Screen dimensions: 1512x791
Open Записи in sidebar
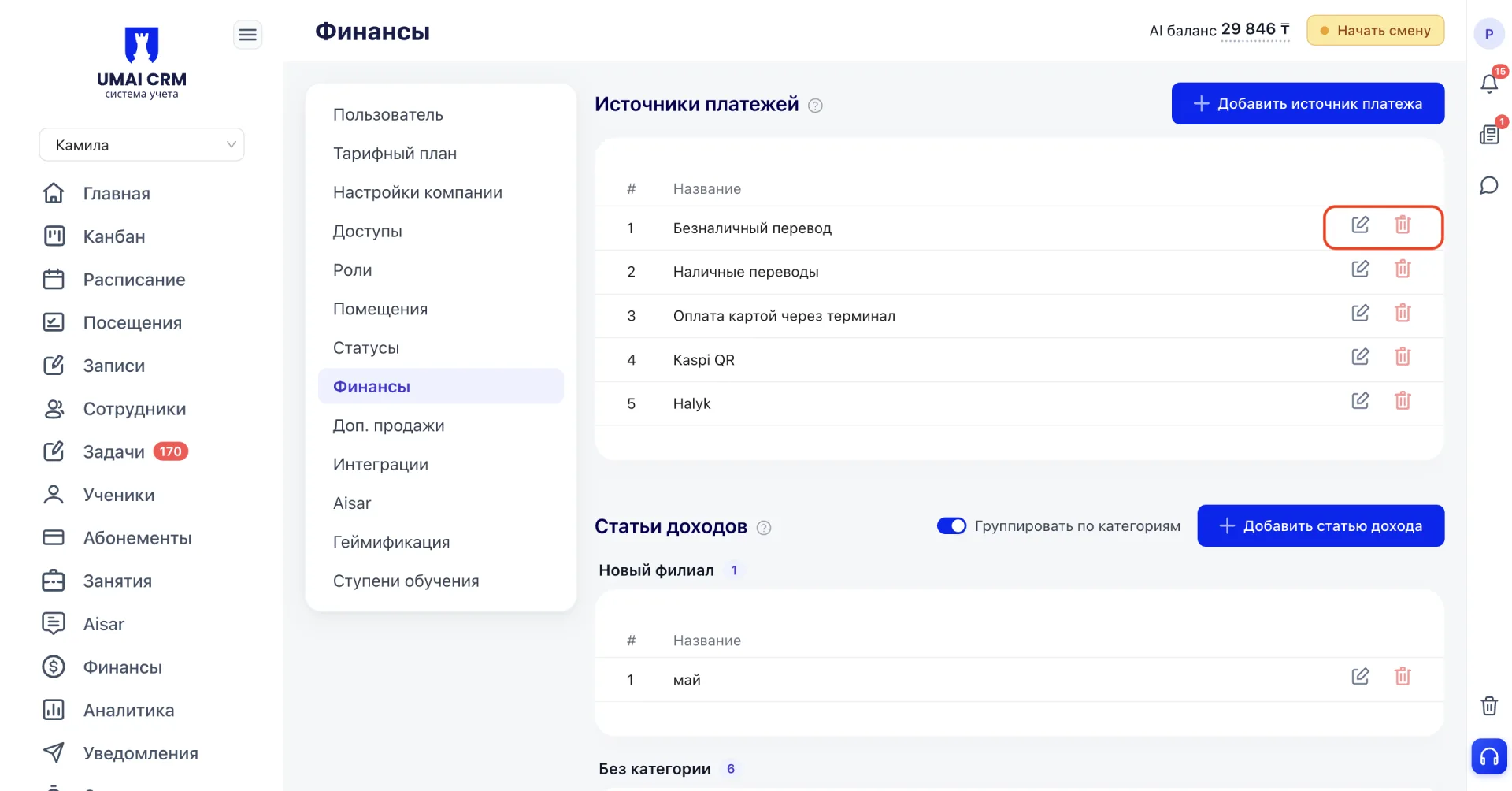click(114, 366)
